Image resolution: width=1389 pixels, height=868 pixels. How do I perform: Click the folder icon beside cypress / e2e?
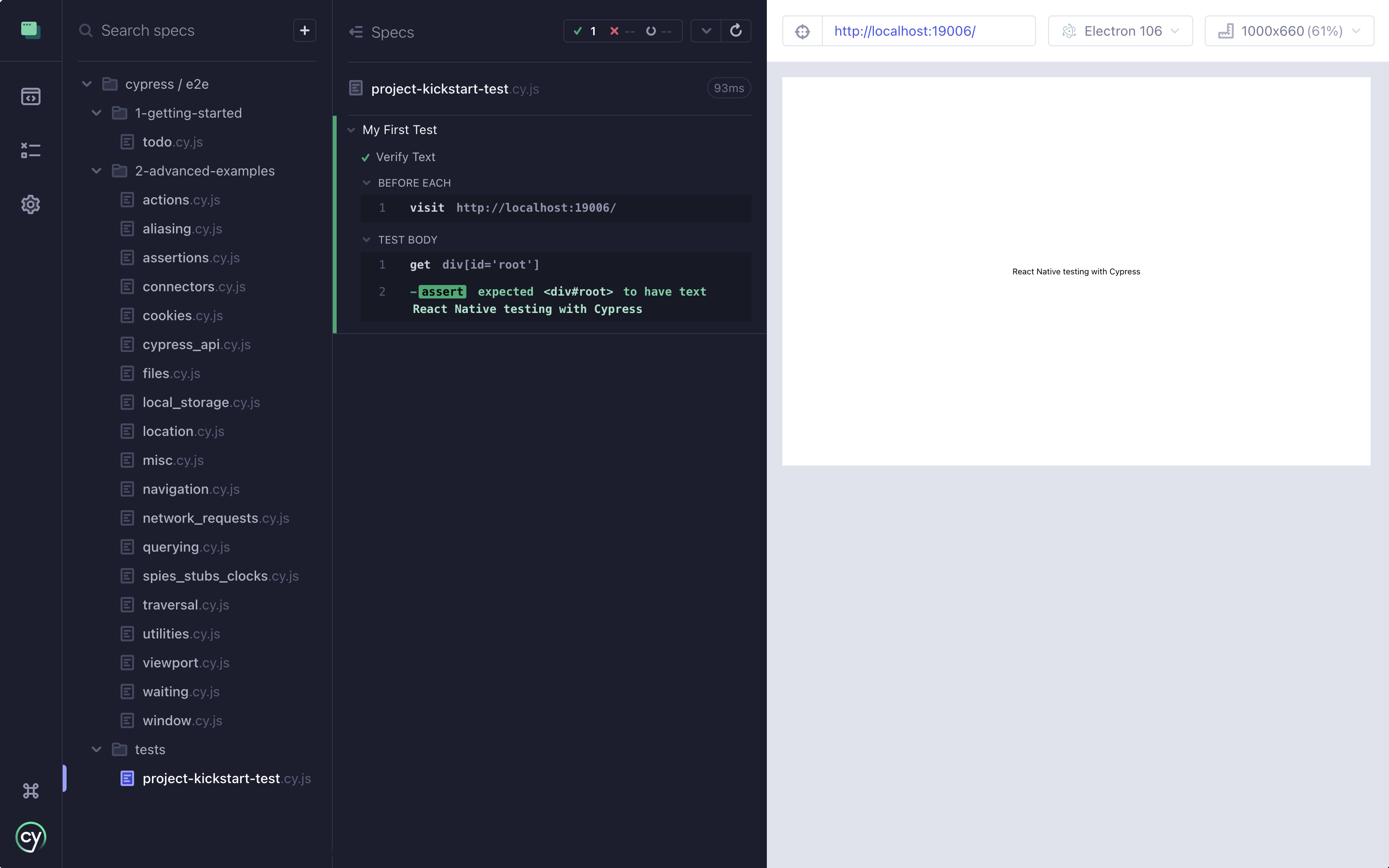(x=109, y=84)
